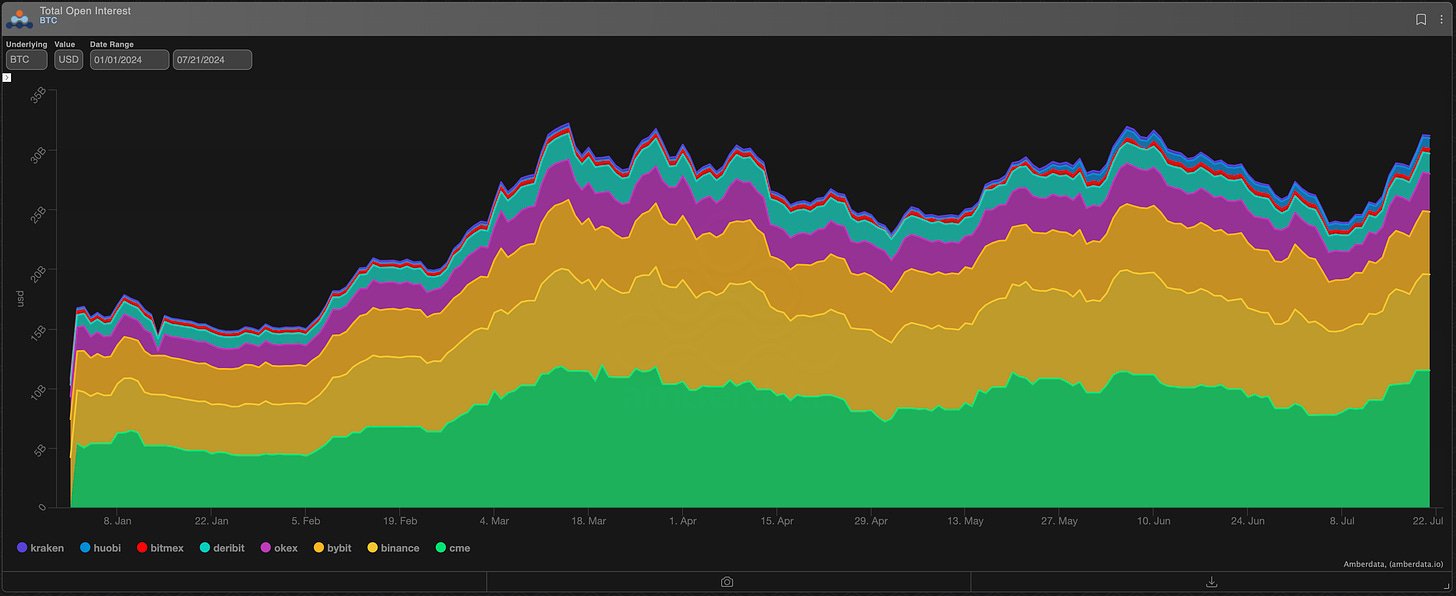The width and height of the screenshot is (1456, 596).
Task: Click the 35B y-axis label
Action: 39,95
